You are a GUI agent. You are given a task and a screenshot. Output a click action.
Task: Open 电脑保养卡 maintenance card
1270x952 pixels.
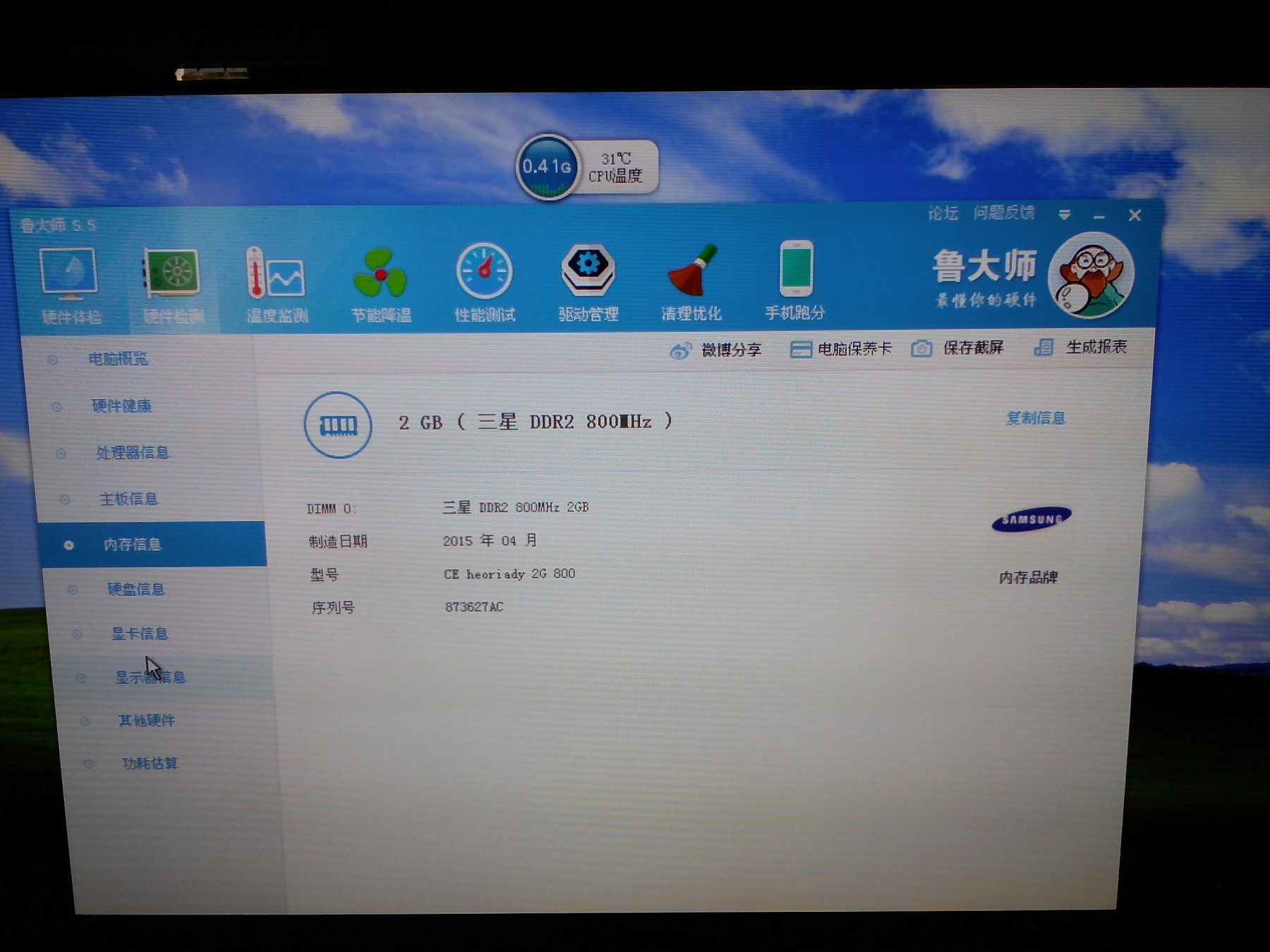click(841, 349)
